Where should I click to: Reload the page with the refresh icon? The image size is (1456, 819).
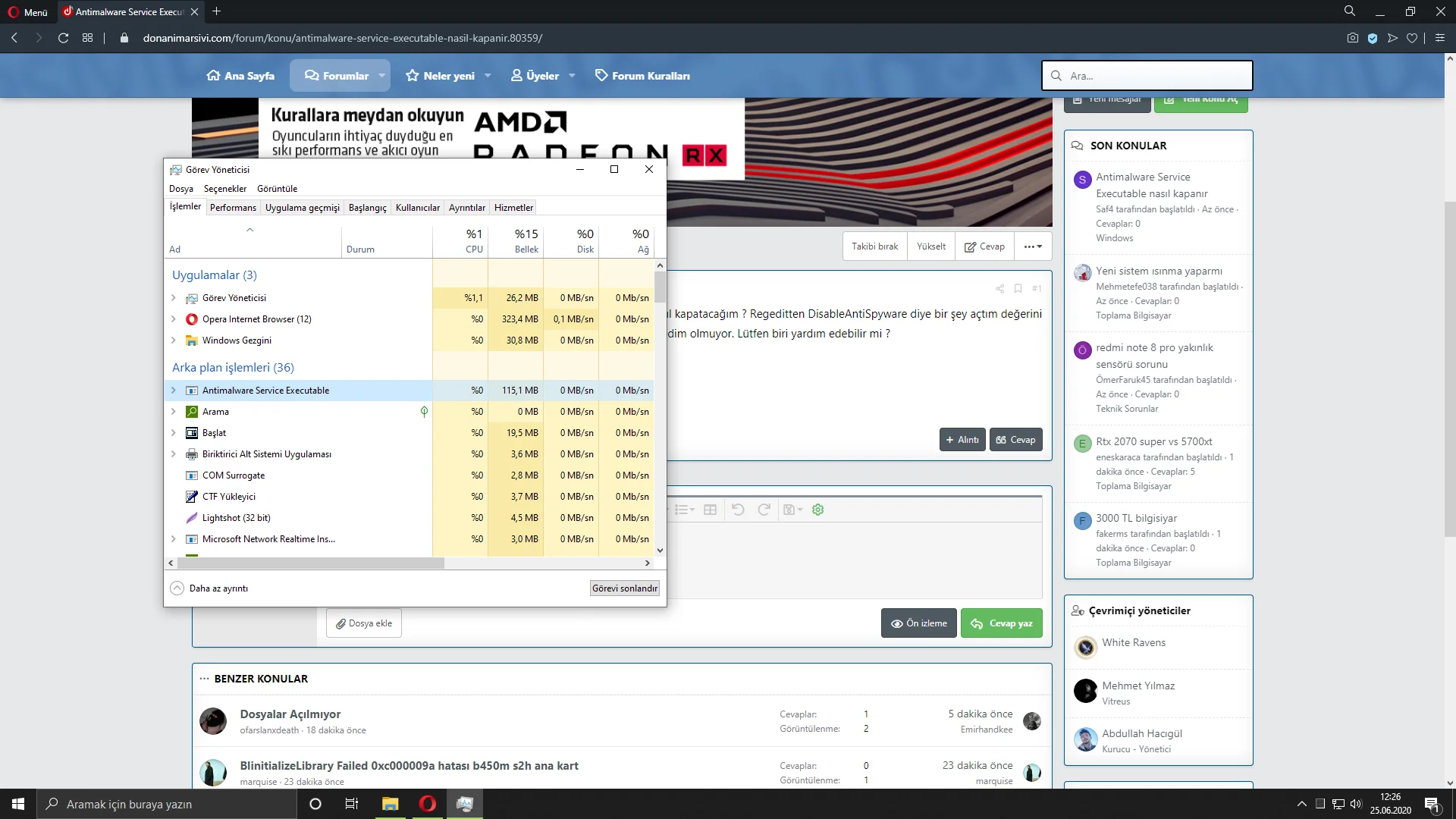coord(63,38)
